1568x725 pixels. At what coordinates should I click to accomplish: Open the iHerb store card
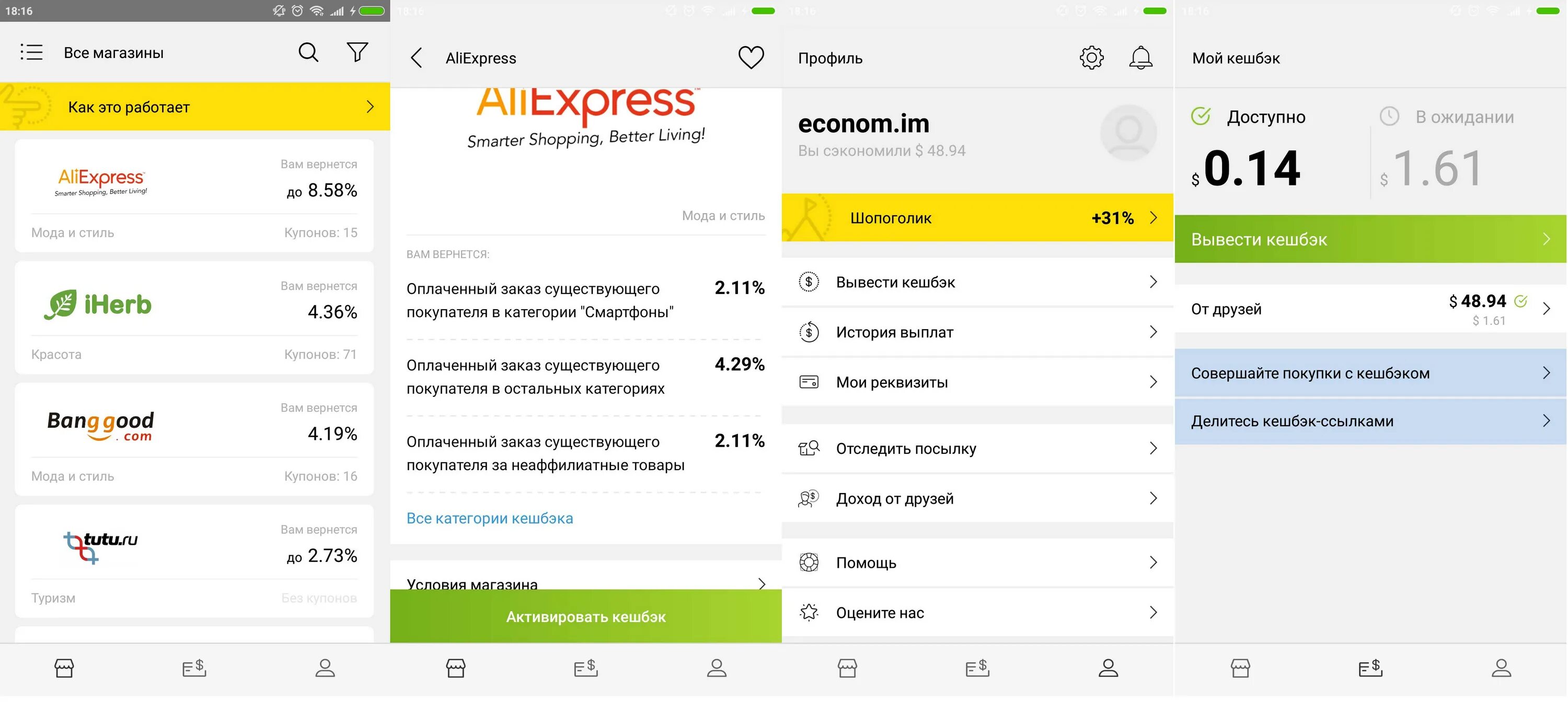(193, 318)
